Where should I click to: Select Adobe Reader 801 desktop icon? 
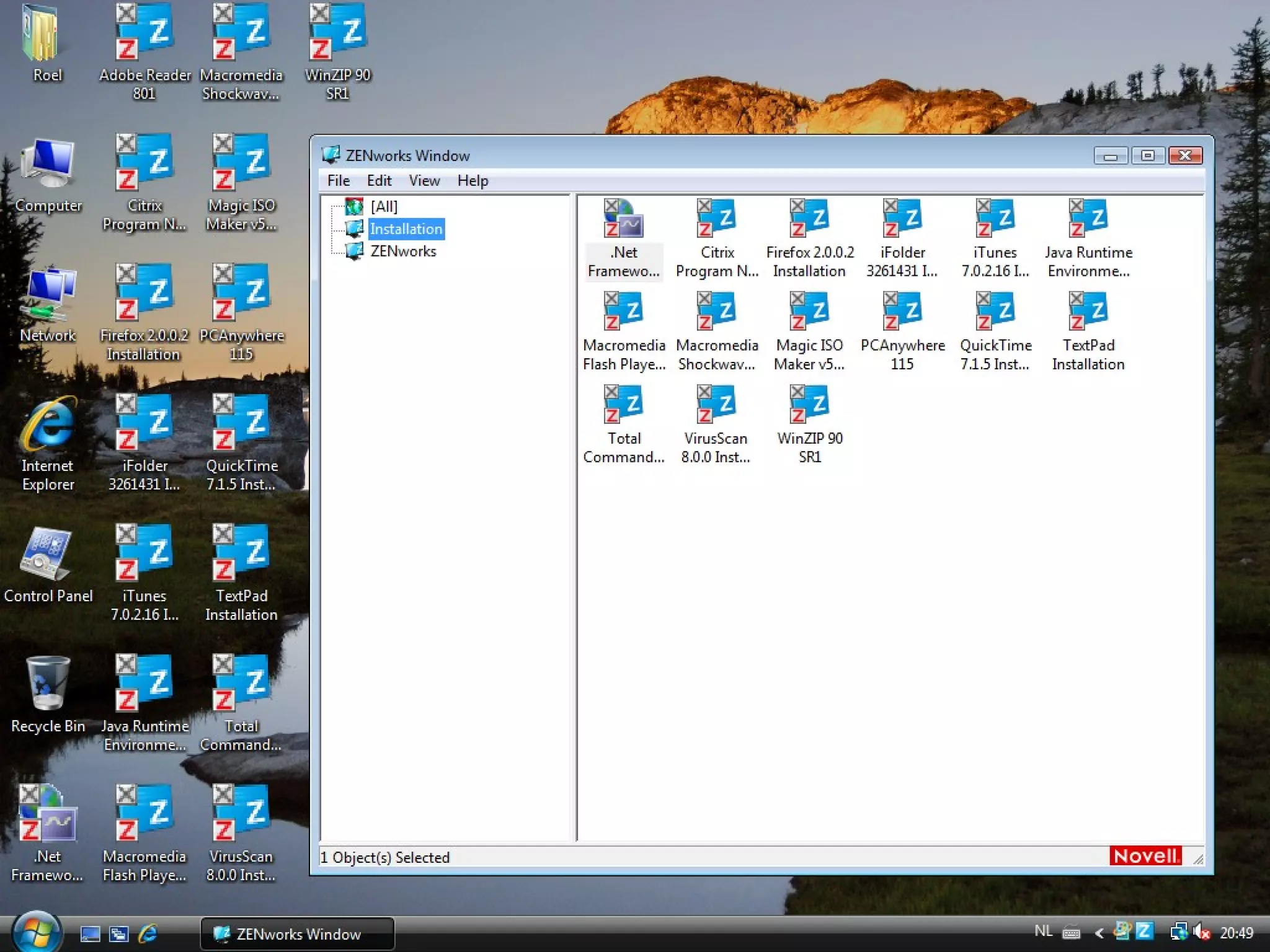point(144,53)
